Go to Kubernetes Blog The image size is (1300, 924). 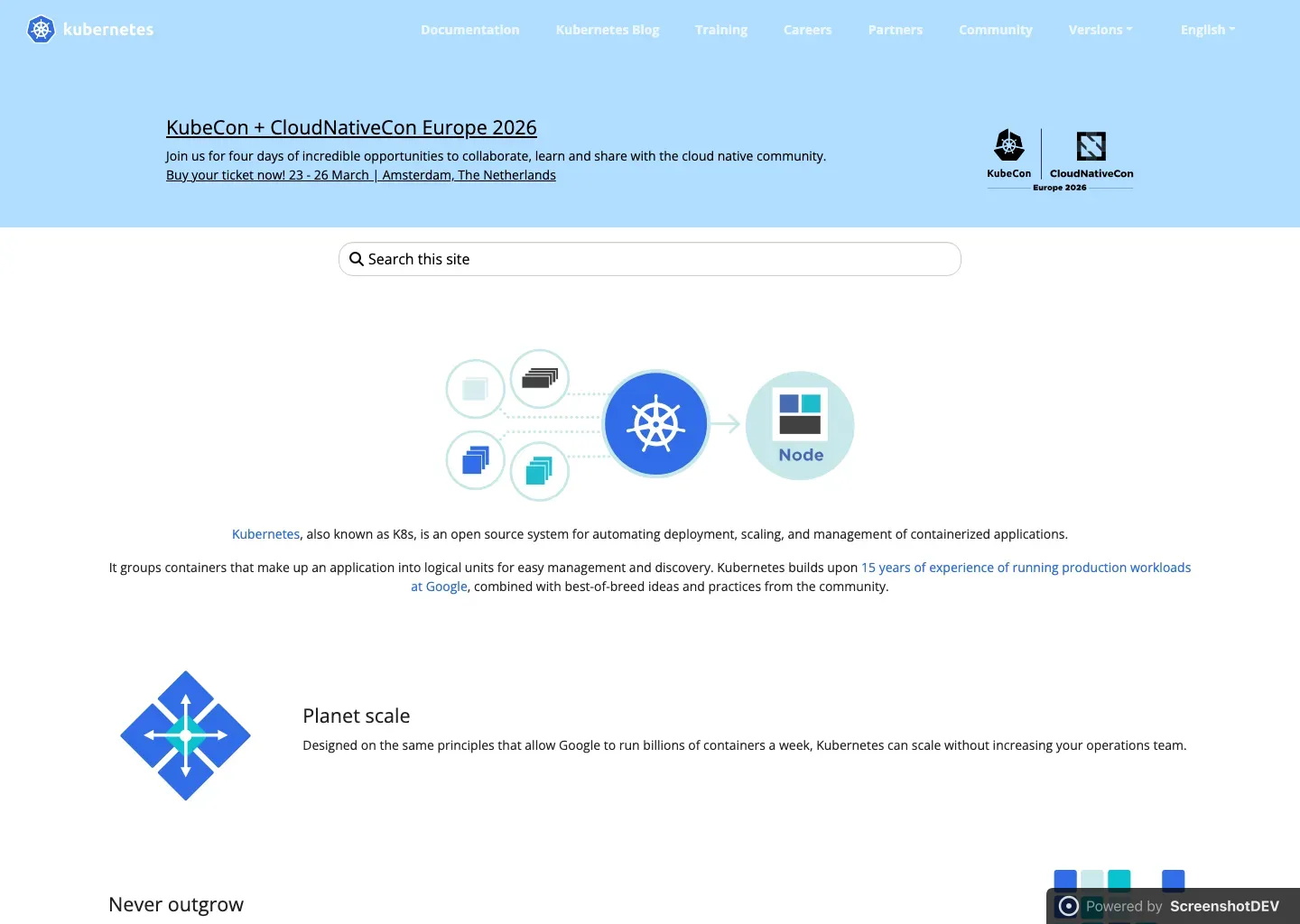pyautogui.click(x=608, y=30)
